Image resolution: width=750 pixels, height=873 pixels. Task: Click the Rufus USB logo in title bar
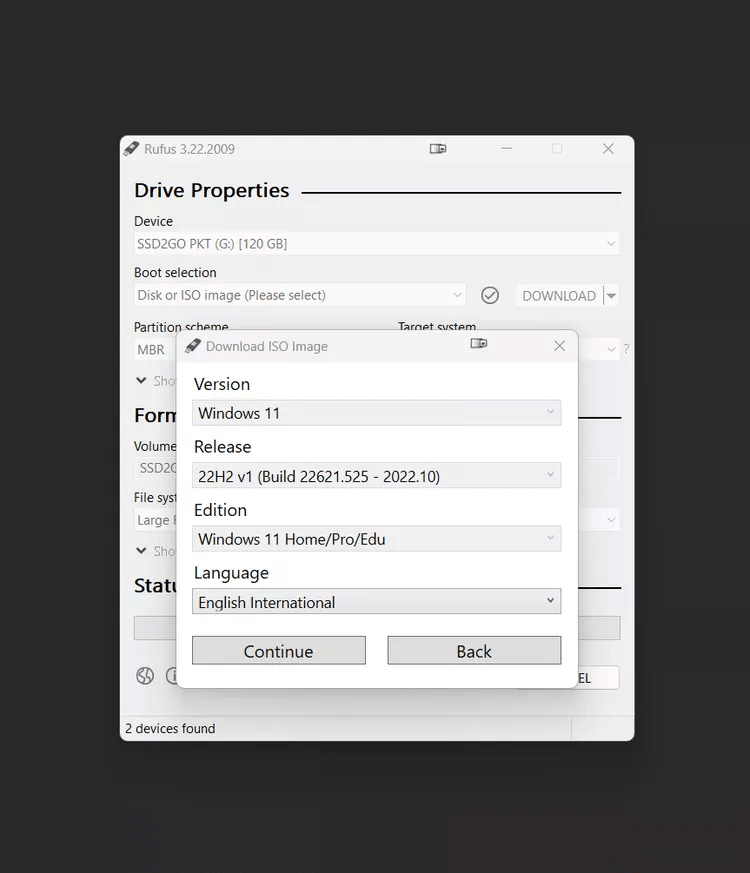(131, 149)
